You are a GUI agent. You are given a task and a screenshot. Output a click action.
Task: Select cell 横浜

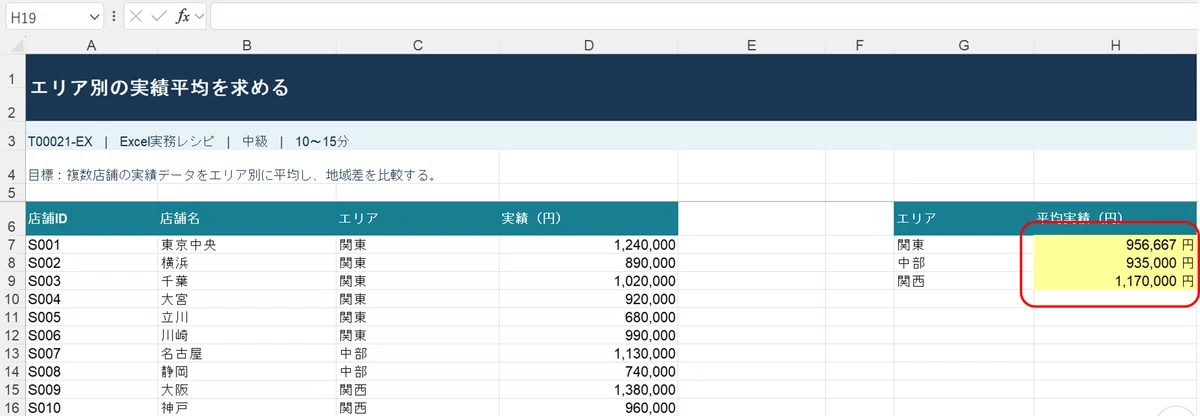[247, 262]
